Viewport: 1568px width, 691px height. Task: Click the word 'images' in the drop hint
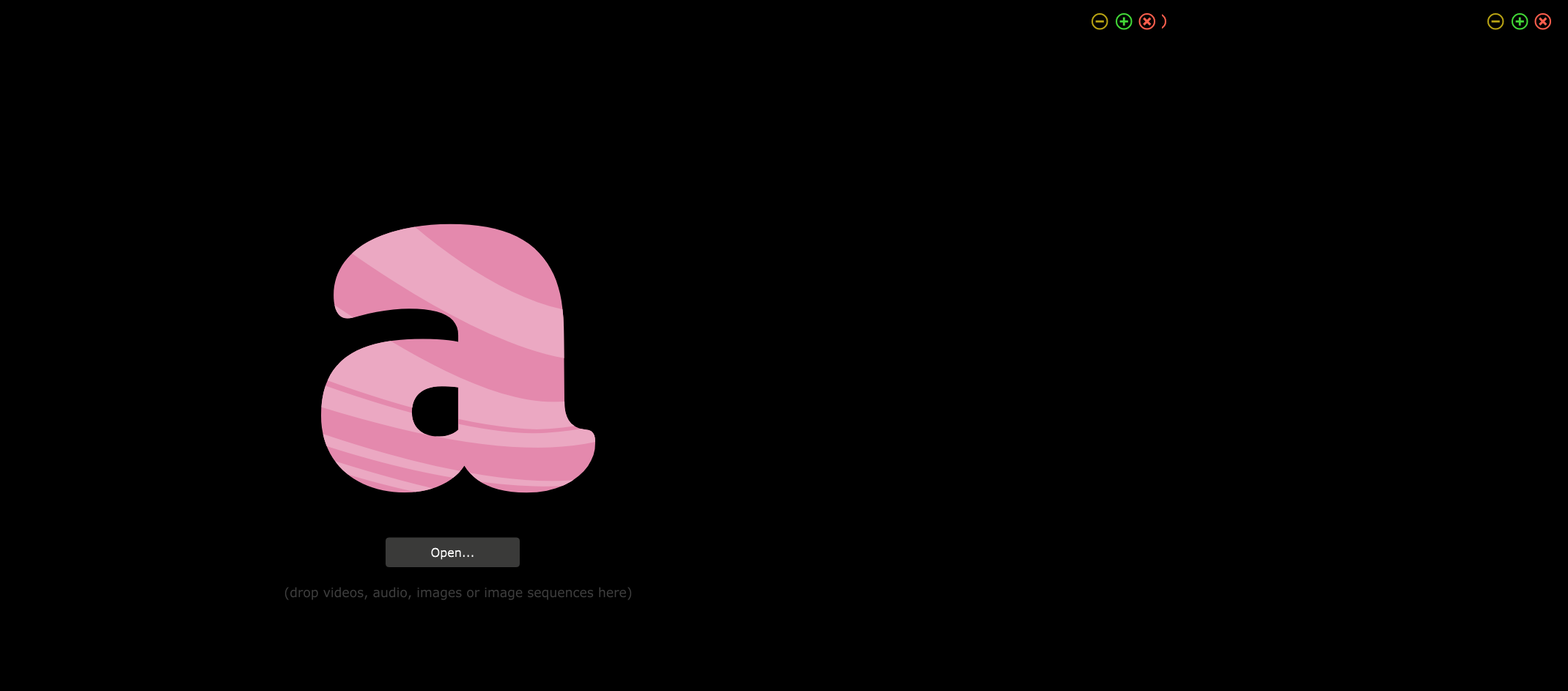tap(439, 593)
